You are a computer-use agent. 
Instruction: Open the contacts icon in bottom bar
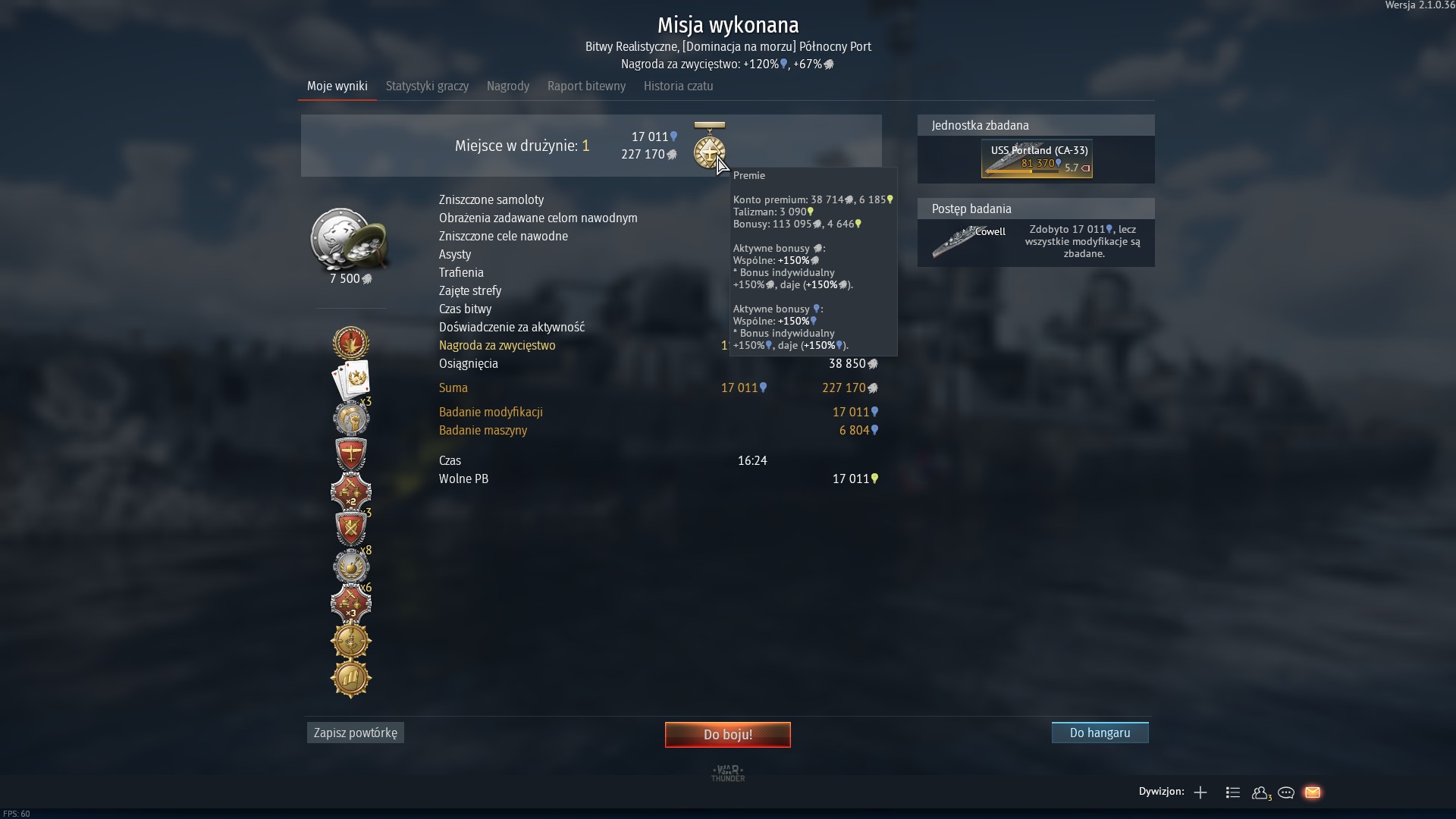coord(1260,792)
